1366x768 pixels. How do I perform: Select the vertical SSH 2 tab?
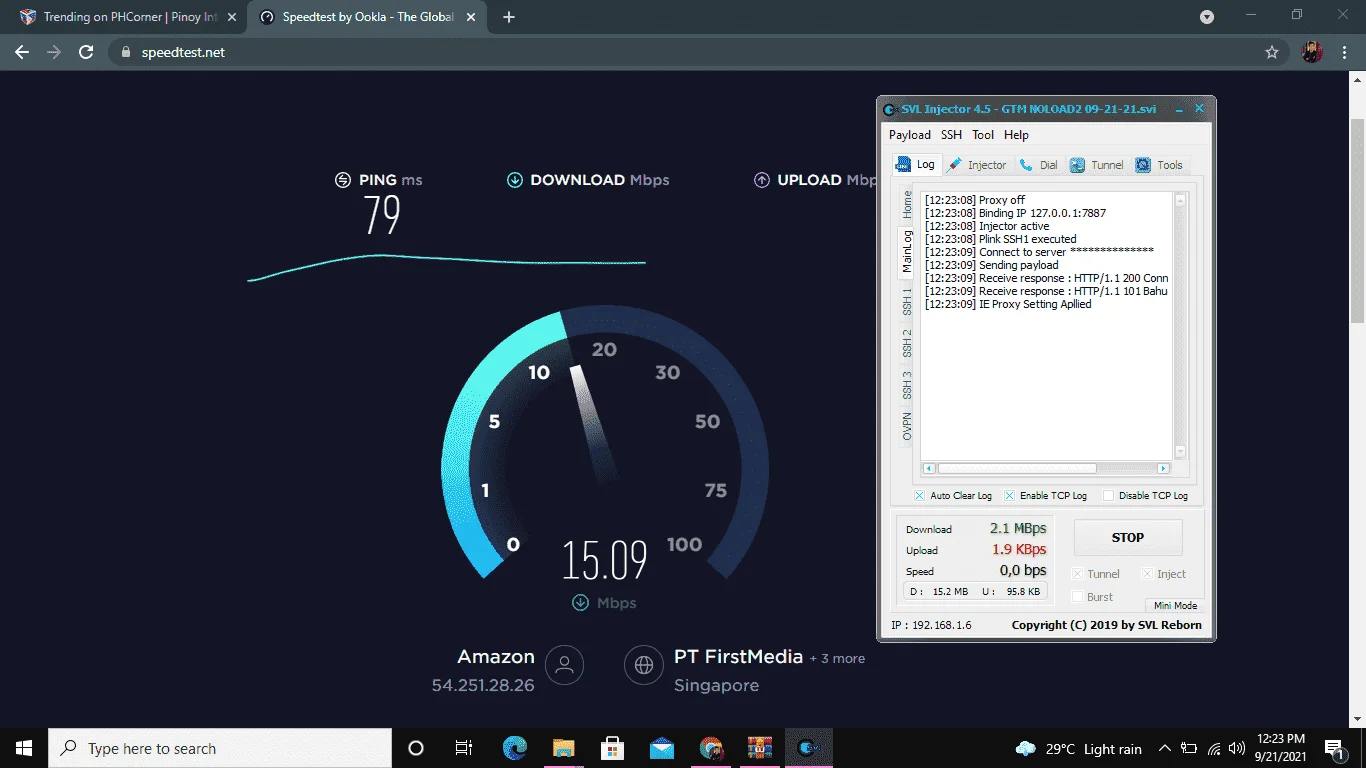(907, 343)
